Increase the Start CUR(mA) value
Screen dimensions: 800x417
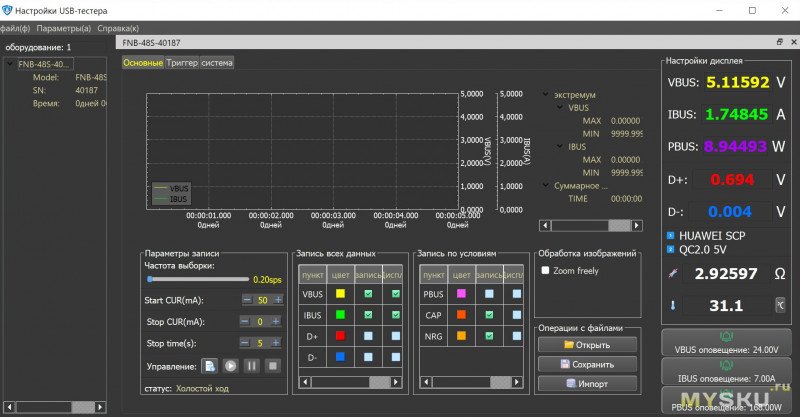tap(278, 300)
